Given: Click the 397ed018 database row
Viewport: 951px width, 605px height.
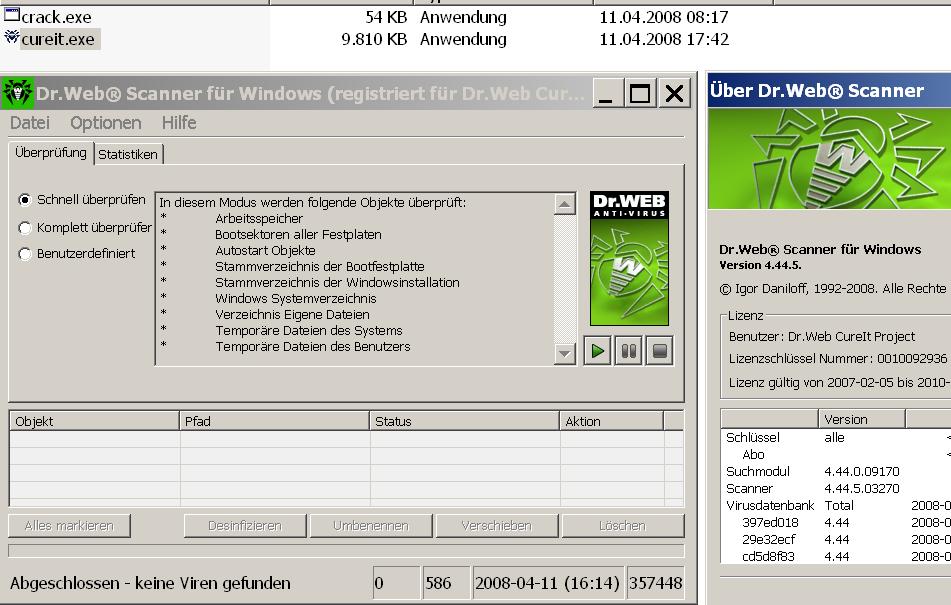Looking at the screenshot, I should [x=836, y=523].
